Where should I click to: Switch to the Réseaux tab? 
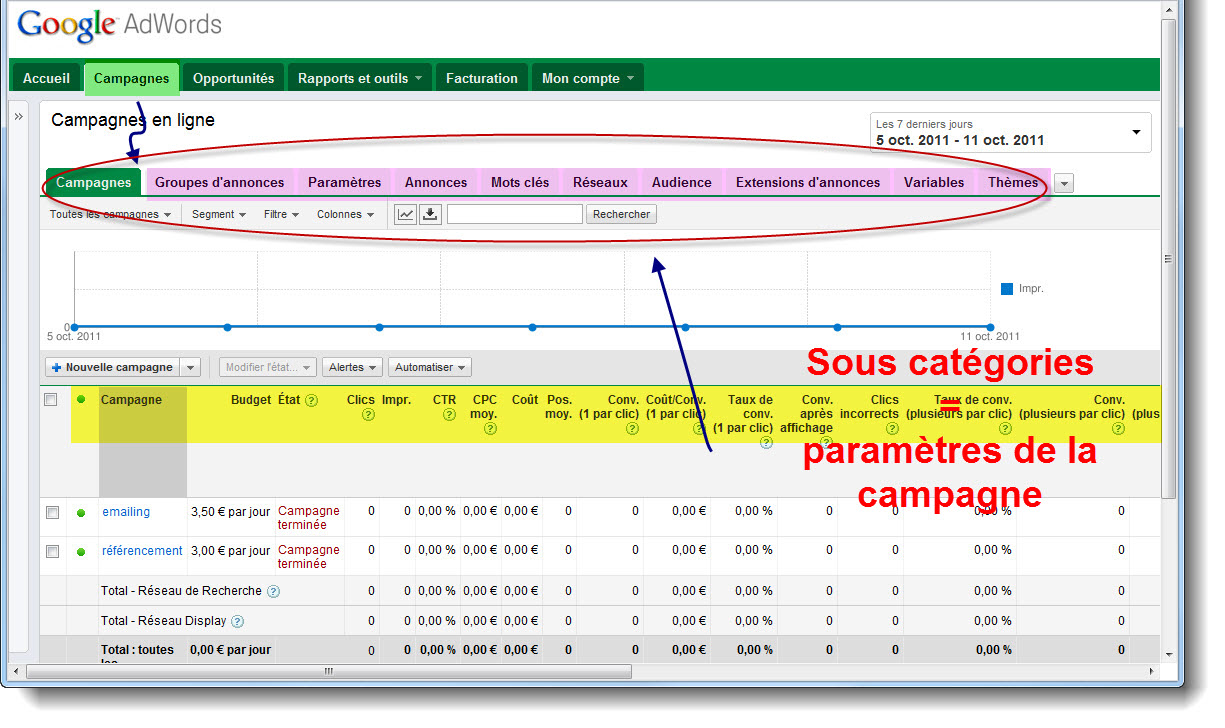click(x=600, y=182)
